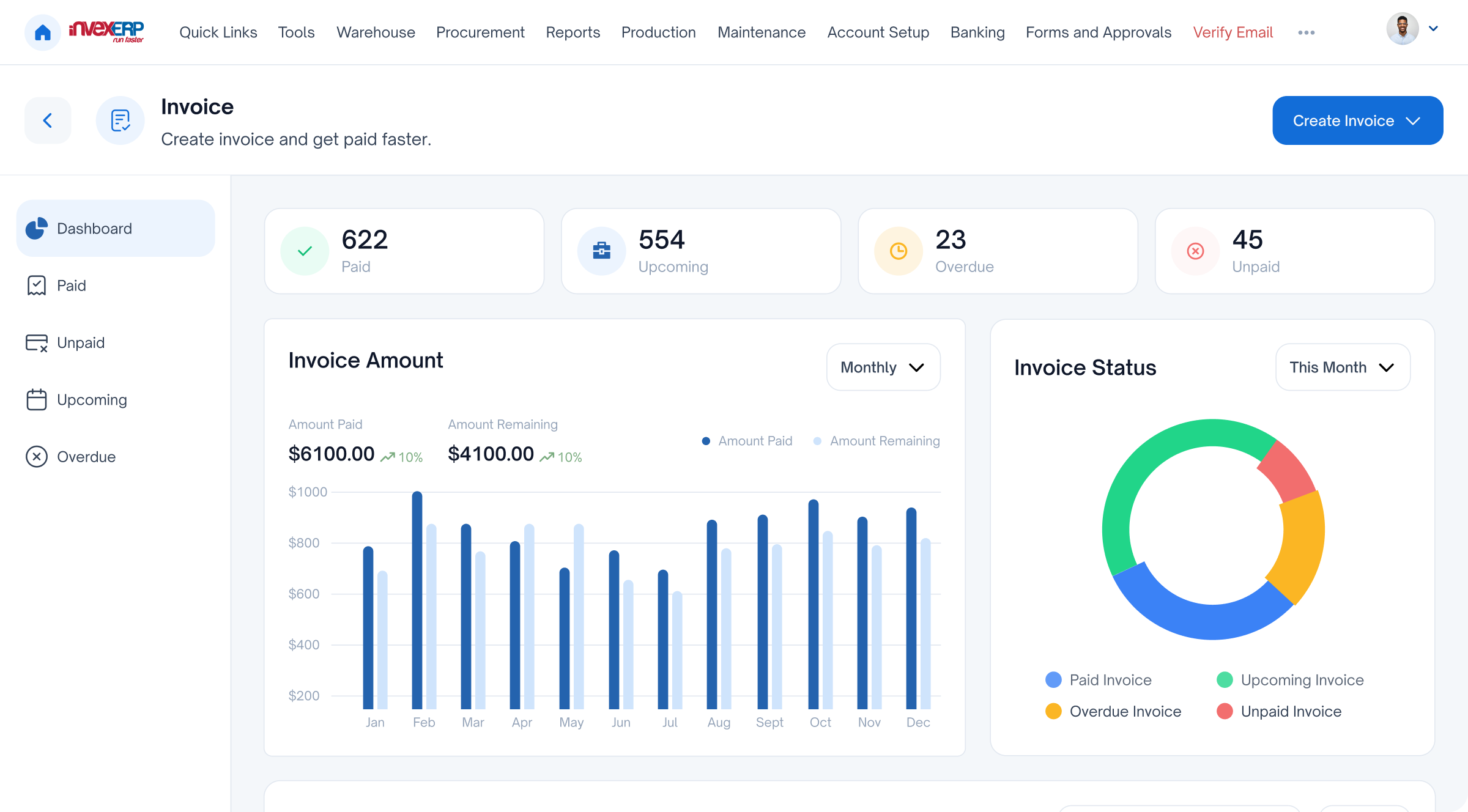Click the home icon in top navigation
Viewport: 1468px width, 812px height.
[x=42, y=32]
